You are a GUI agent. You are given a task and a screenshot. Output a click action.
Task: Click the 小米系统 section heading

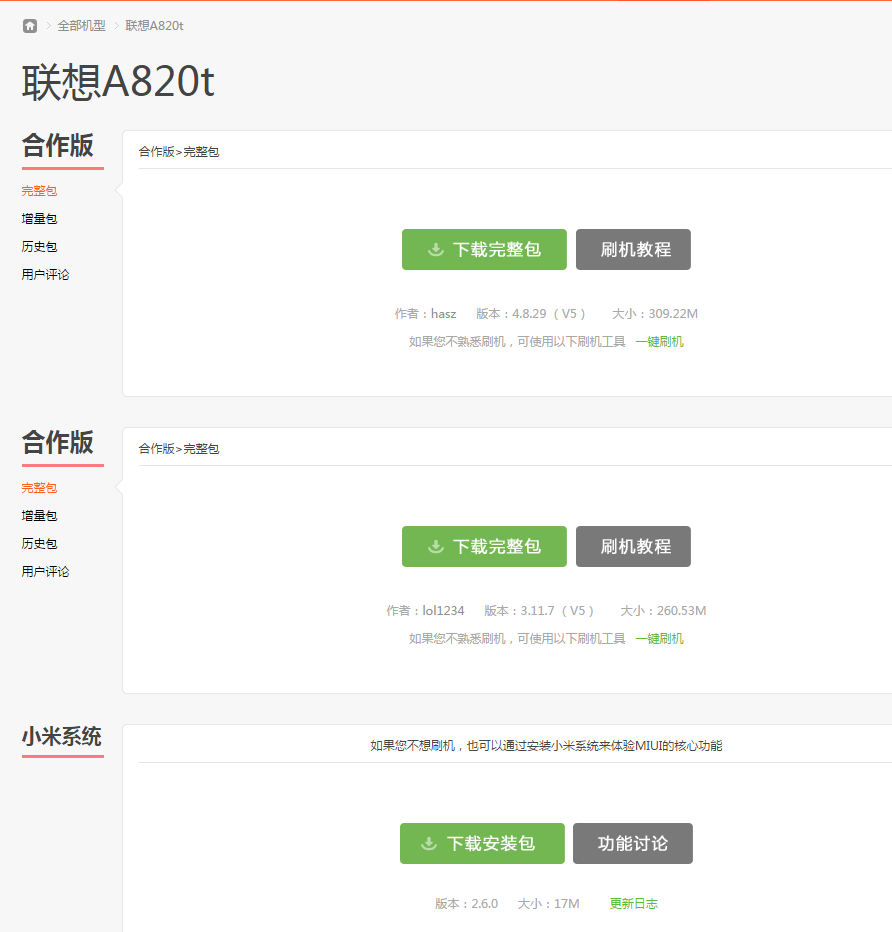coord(62,736)
